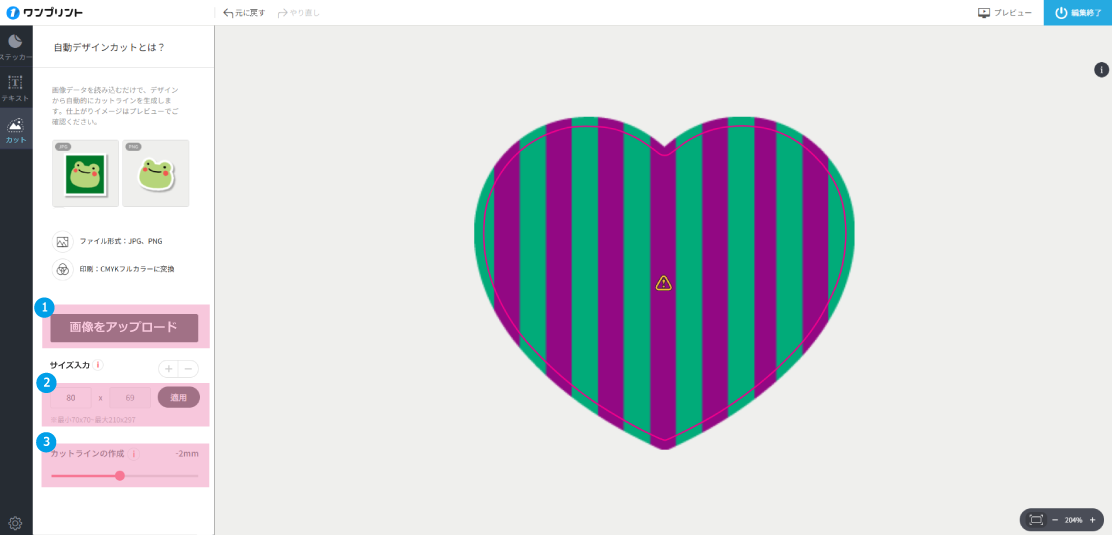Click the yellow warning triangle on heart
Image resolution: width=1112 pixels, height=535 pixels.
pos(664,284)
